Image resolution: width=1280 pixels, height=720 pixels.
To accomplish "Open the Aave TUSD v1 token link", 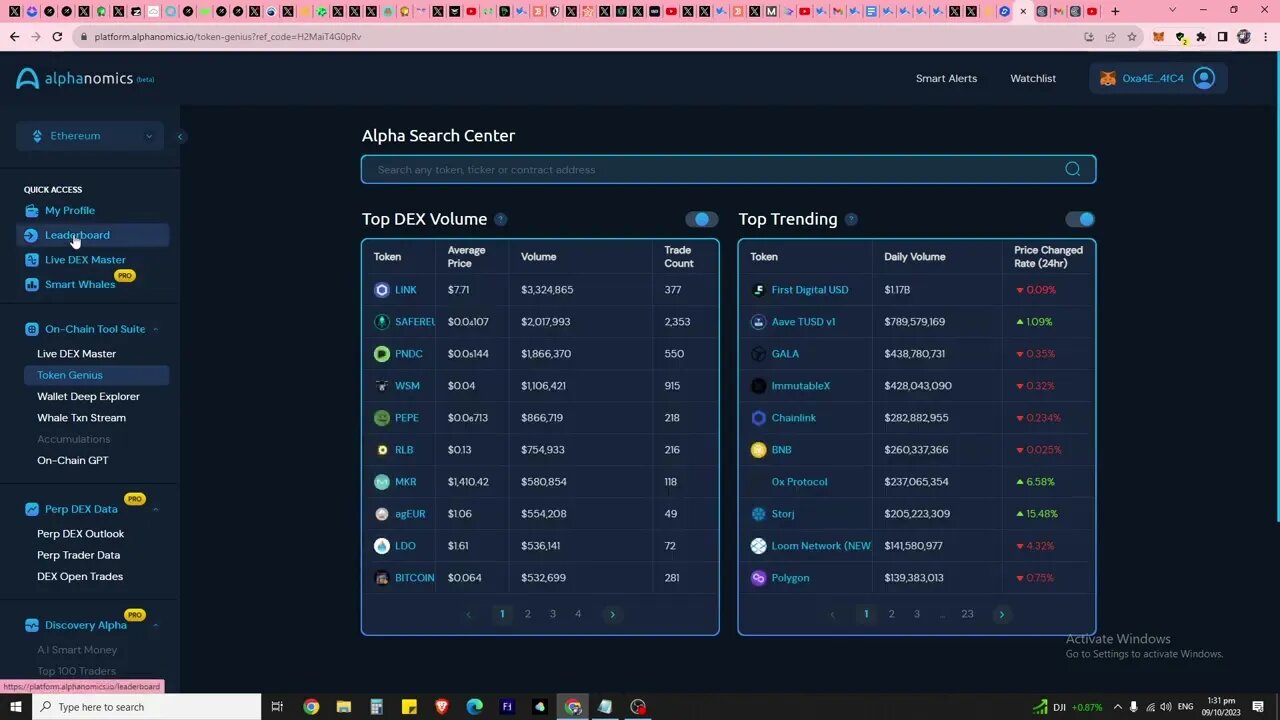I will coord(803,322).
